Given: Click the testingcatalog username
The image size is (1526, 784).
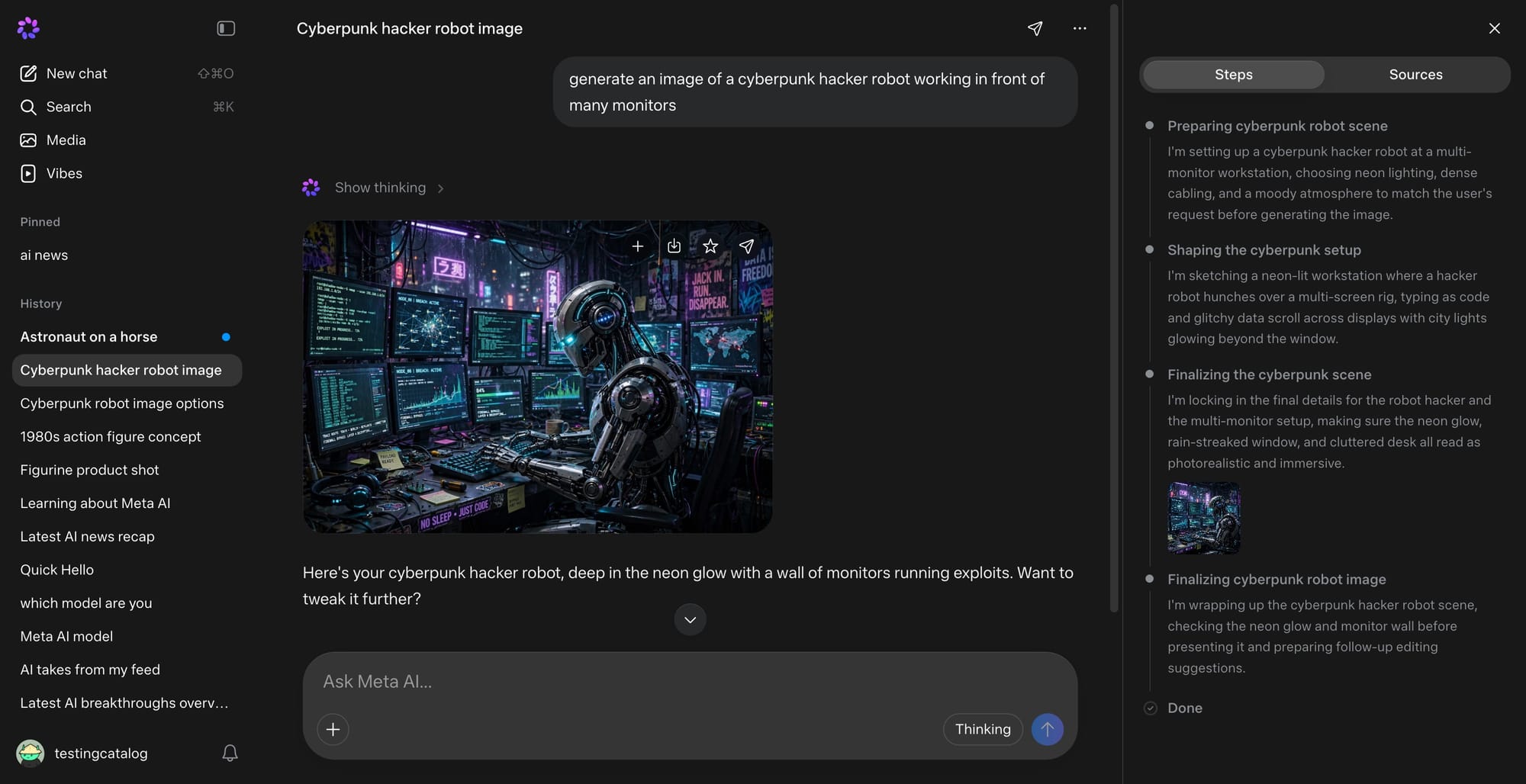Looking at the screenshot, I should [101, 753].
